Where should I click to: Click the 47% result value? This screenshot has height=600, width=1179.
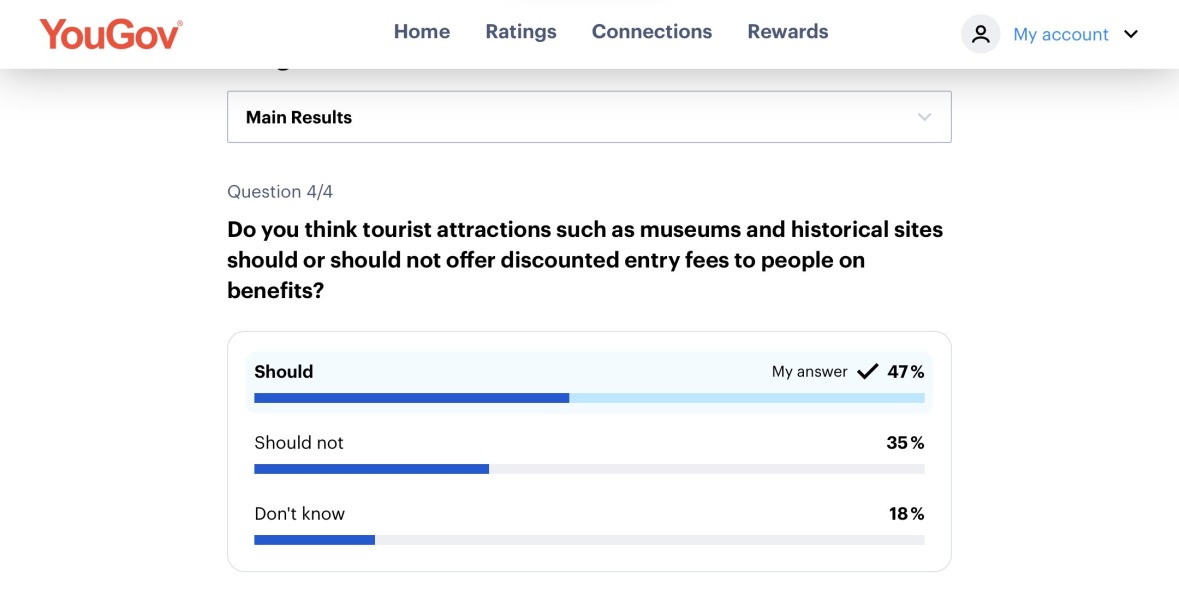point(905,372)
